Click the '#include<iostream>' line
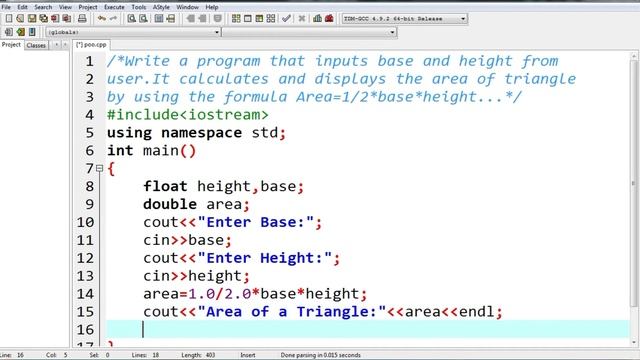The image size is (640, 360). tap(188, 115)
